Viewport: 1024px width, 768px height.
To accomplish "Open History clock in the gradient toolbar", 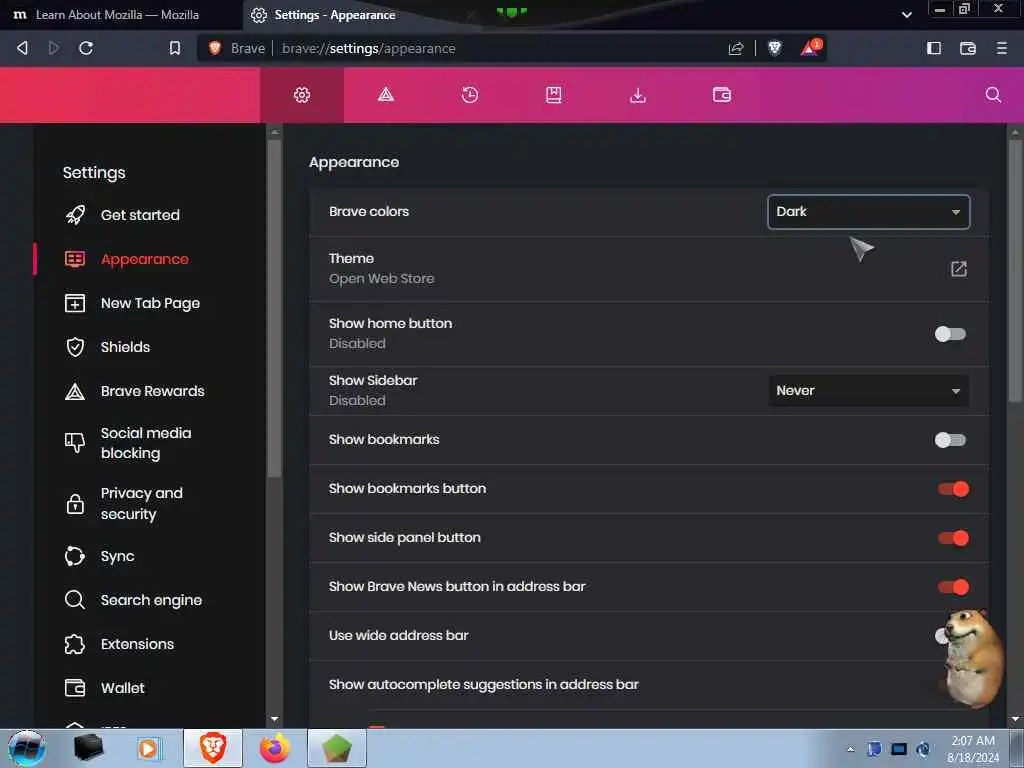I will coord(470,95).
